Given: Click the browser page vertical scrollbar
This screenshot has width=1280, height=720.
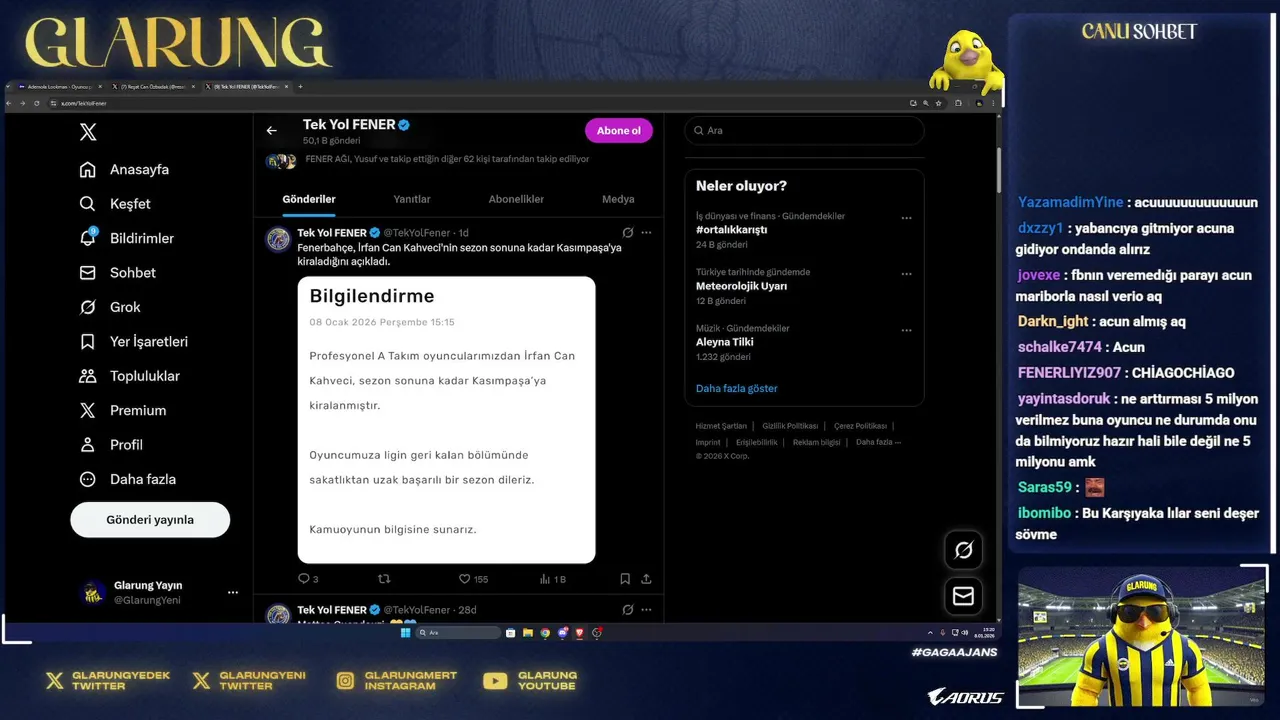Looking at the screenshot, I should [998, 170].
